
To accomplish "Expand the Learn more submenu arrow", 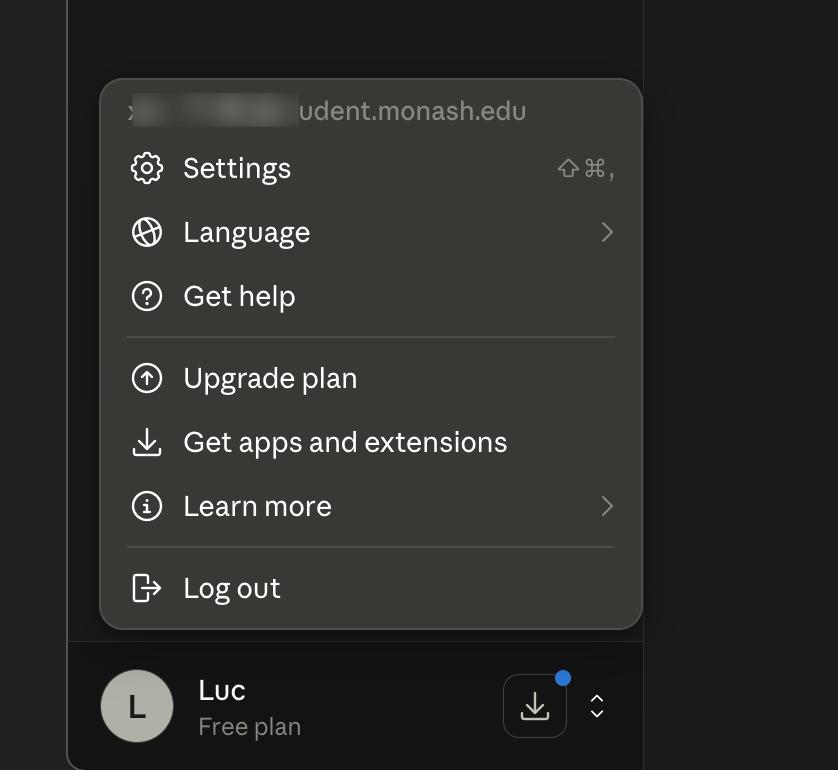I will tap(607, 506).
